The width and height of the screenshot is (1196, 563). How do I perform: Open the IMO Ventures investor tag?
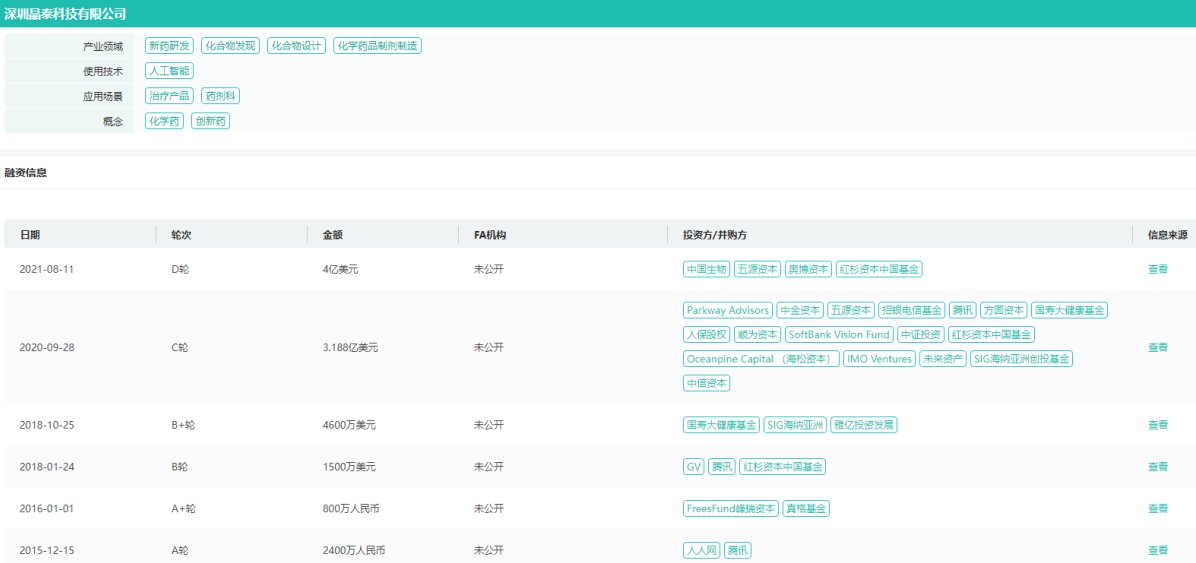(x=879, y=359)
